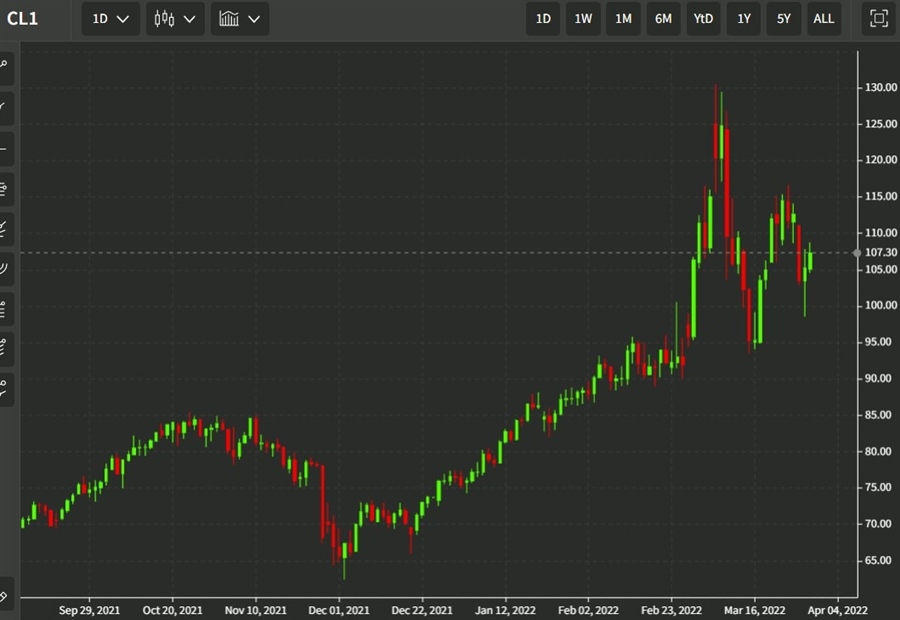Click the Sep 29, 2021 date label
Viewport: 900px width, 620px height.
[x=89, y=610]
